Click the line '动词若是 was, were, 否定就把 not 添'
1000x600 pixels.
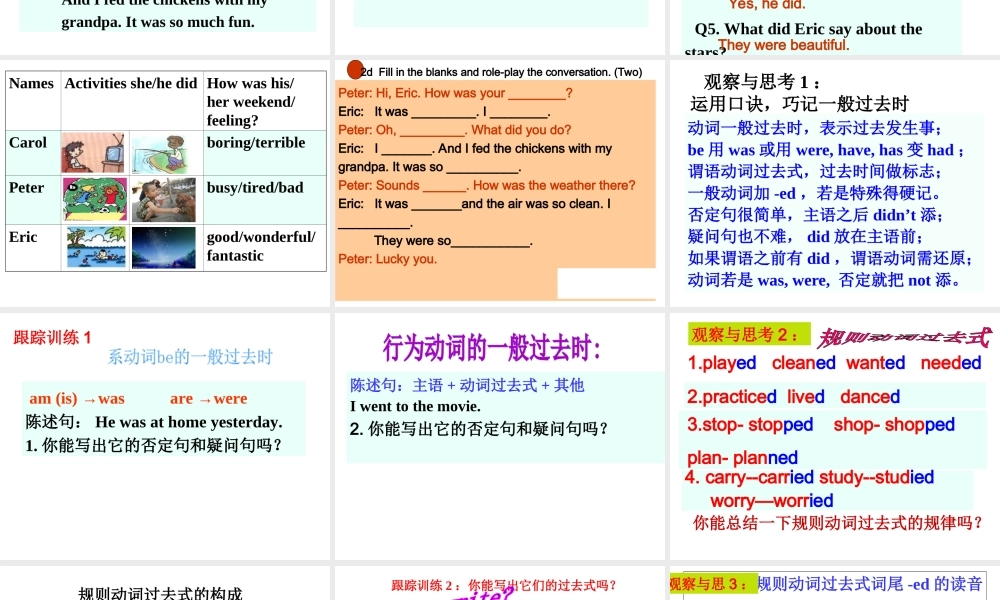[x=824, y=280]
